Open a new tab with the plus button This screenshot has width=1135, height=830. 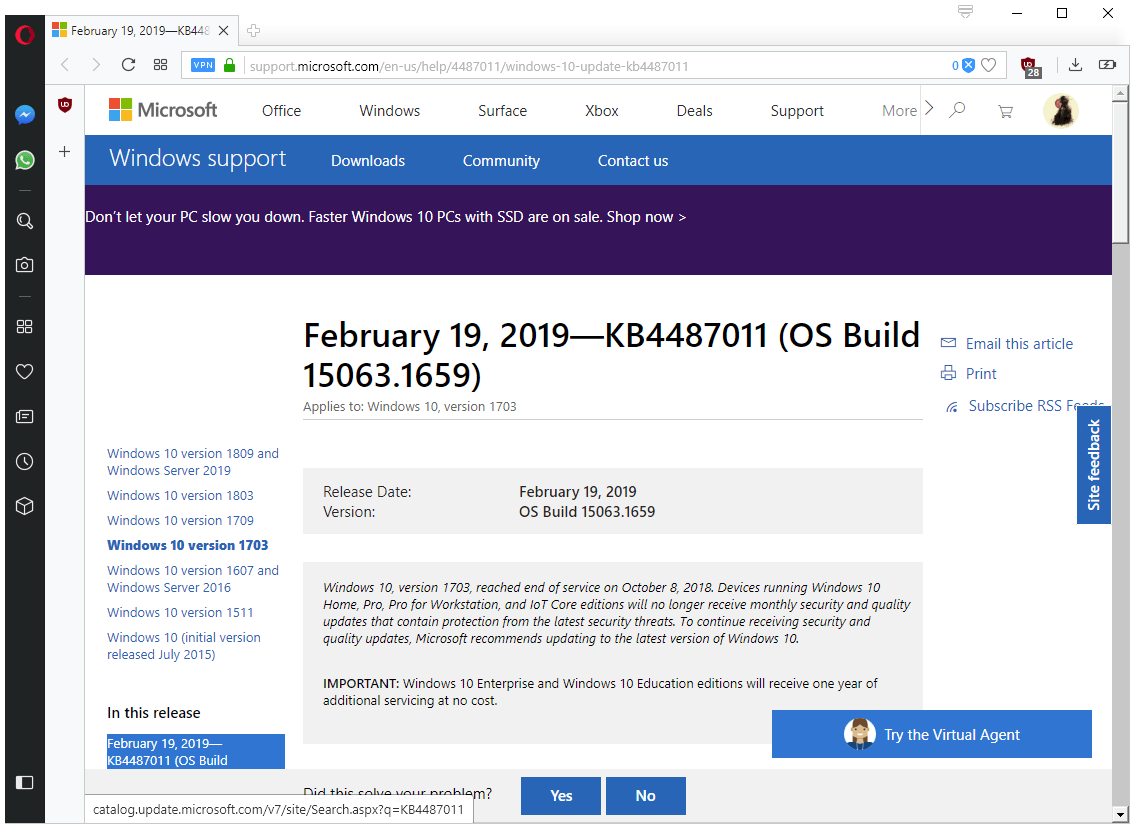[x=253, y=30]
